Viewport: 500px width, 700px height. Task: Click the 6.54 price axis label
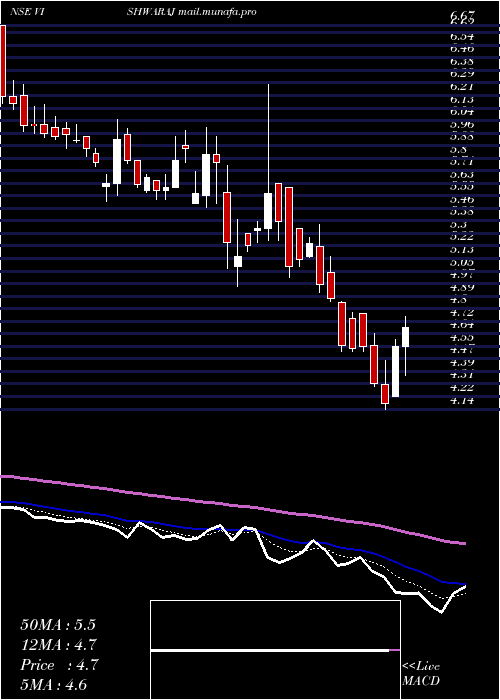tap(461, 36)
